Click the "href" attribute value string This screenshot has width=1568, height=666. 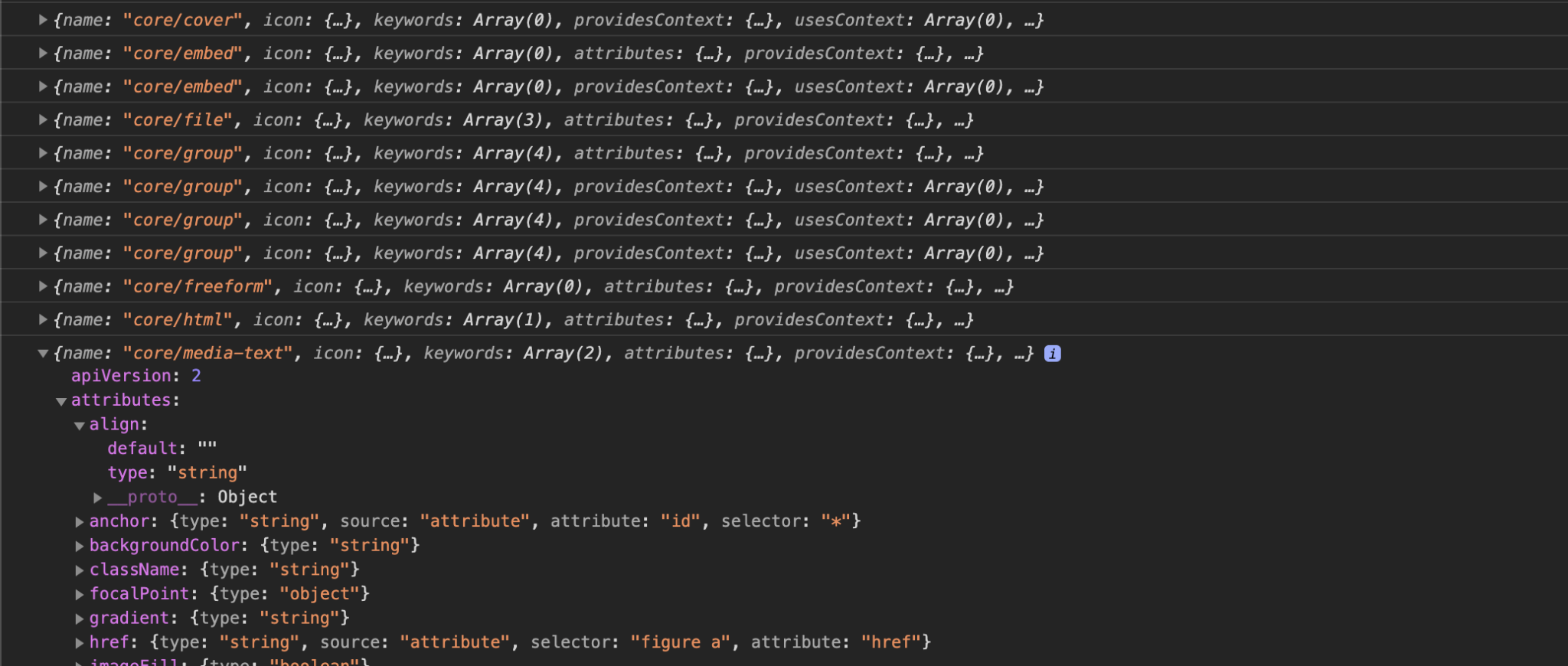(891, 642)
